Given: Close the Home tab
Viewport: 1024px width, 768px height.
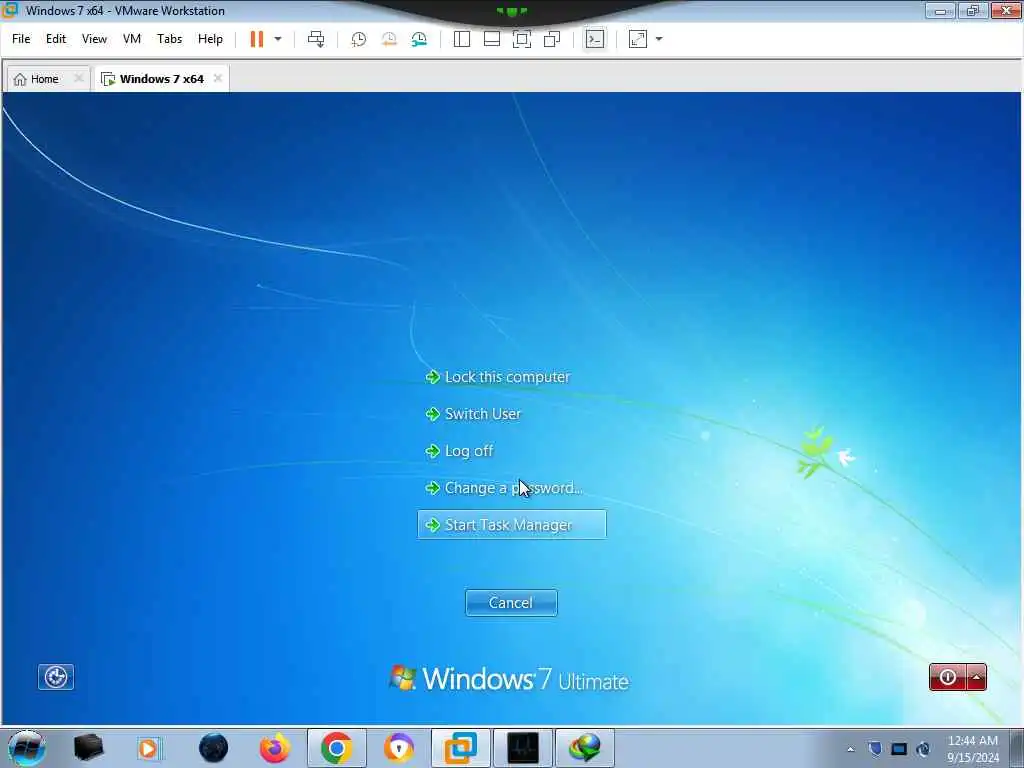Looking at the screenshot, I should (x=78, y=78).
